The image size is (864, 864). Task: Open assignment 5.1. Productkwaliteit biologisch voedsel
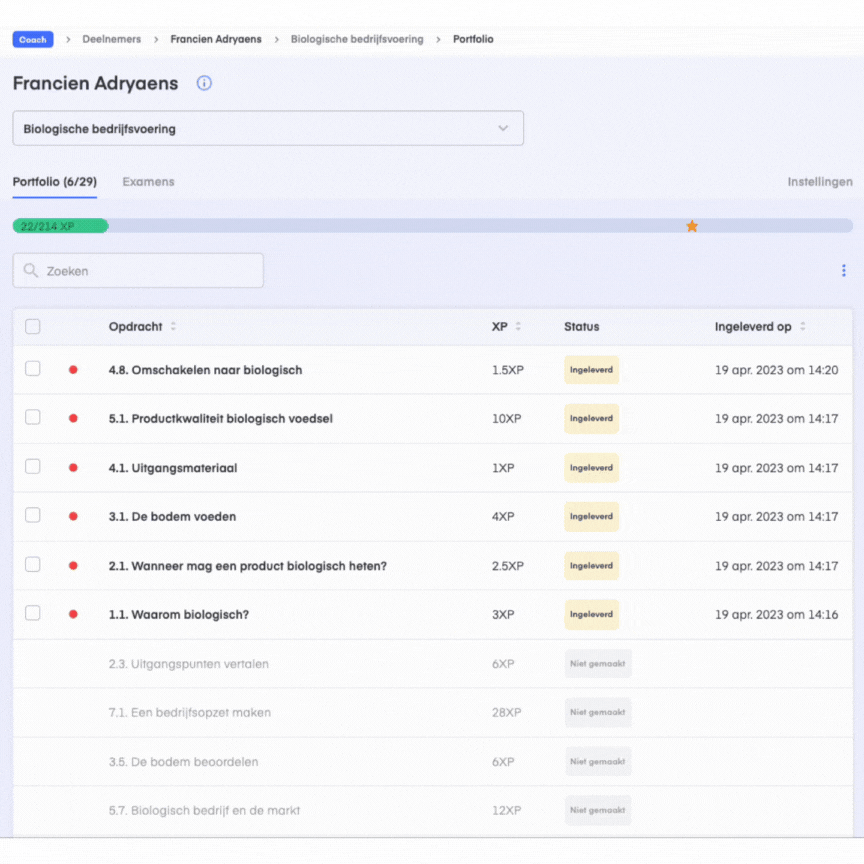click(x=220, y=418)
